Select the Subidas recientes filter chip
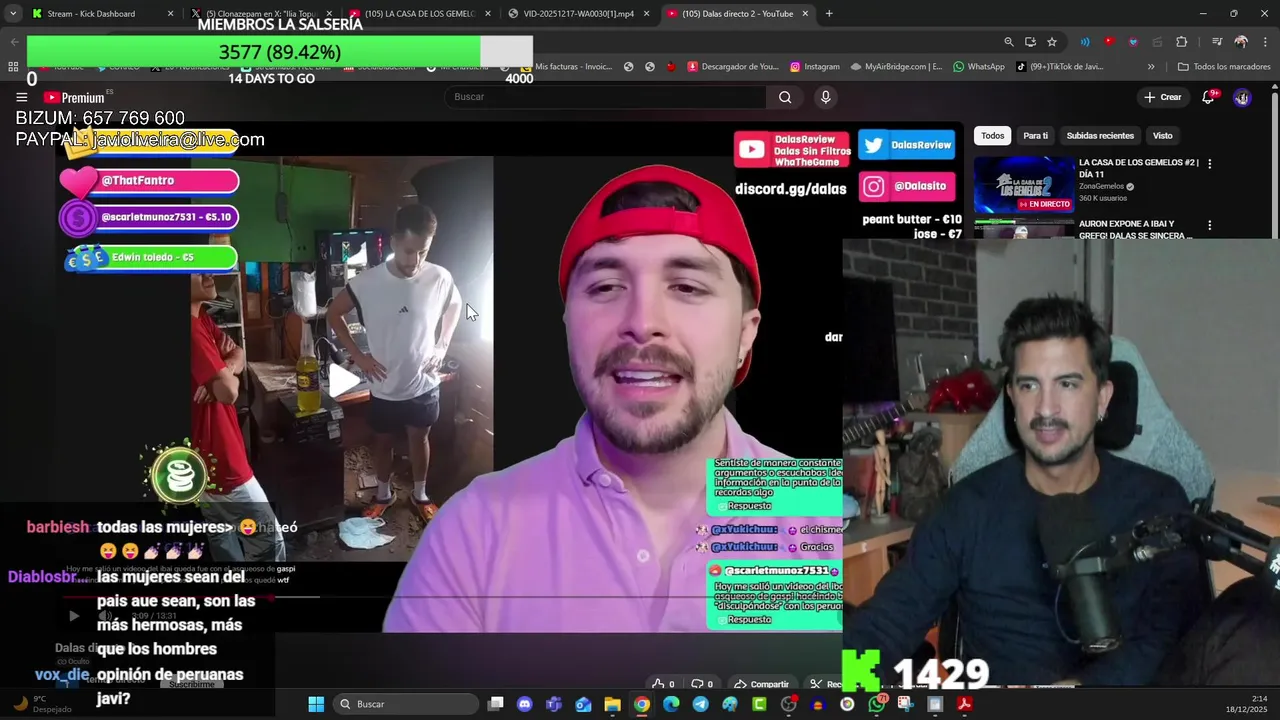Viewport: 1280px width, 720px height. 1100,135
